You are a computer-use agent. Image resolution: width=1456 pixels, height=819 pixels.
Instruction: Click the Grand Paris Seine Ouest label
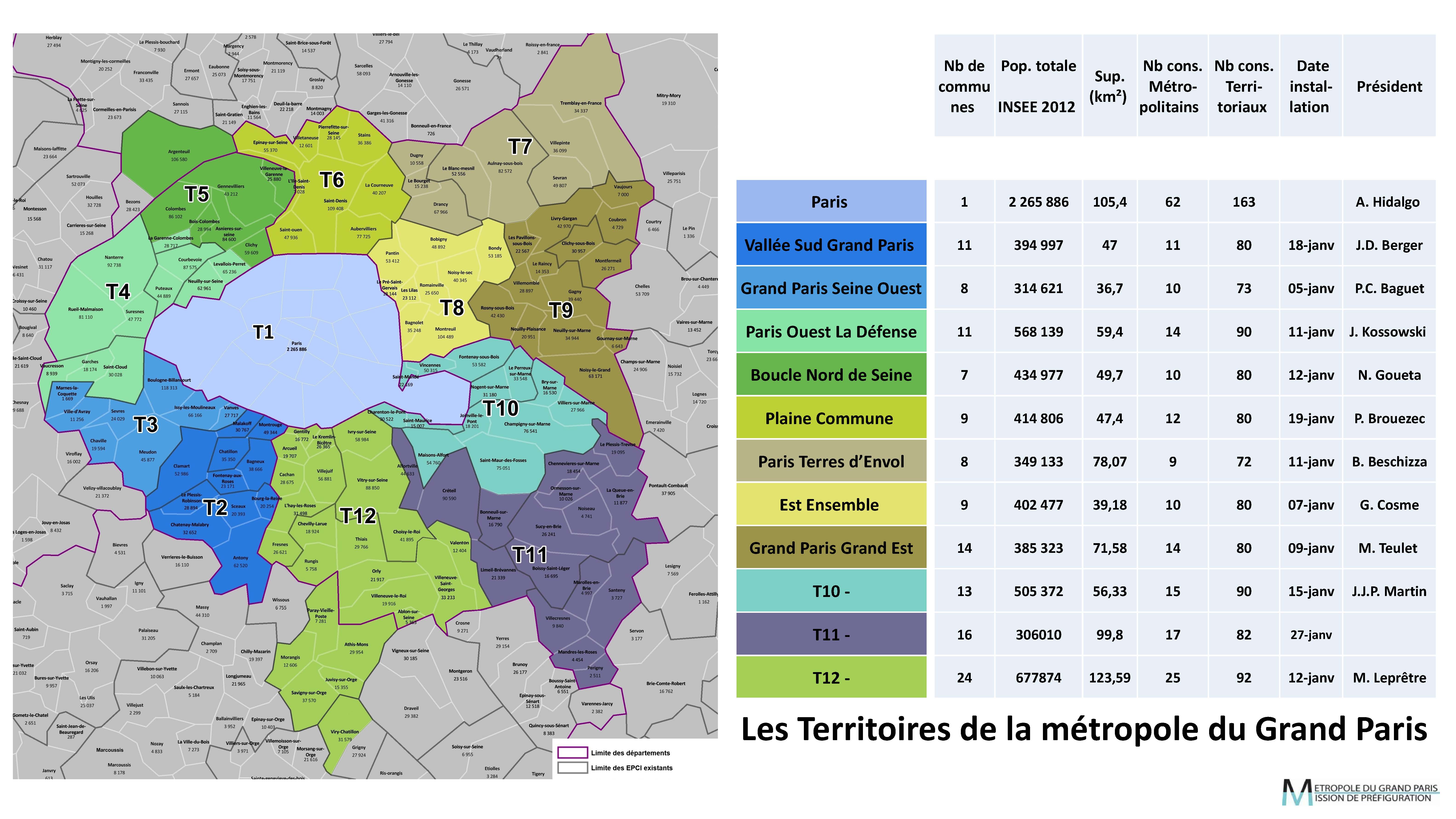831,288
